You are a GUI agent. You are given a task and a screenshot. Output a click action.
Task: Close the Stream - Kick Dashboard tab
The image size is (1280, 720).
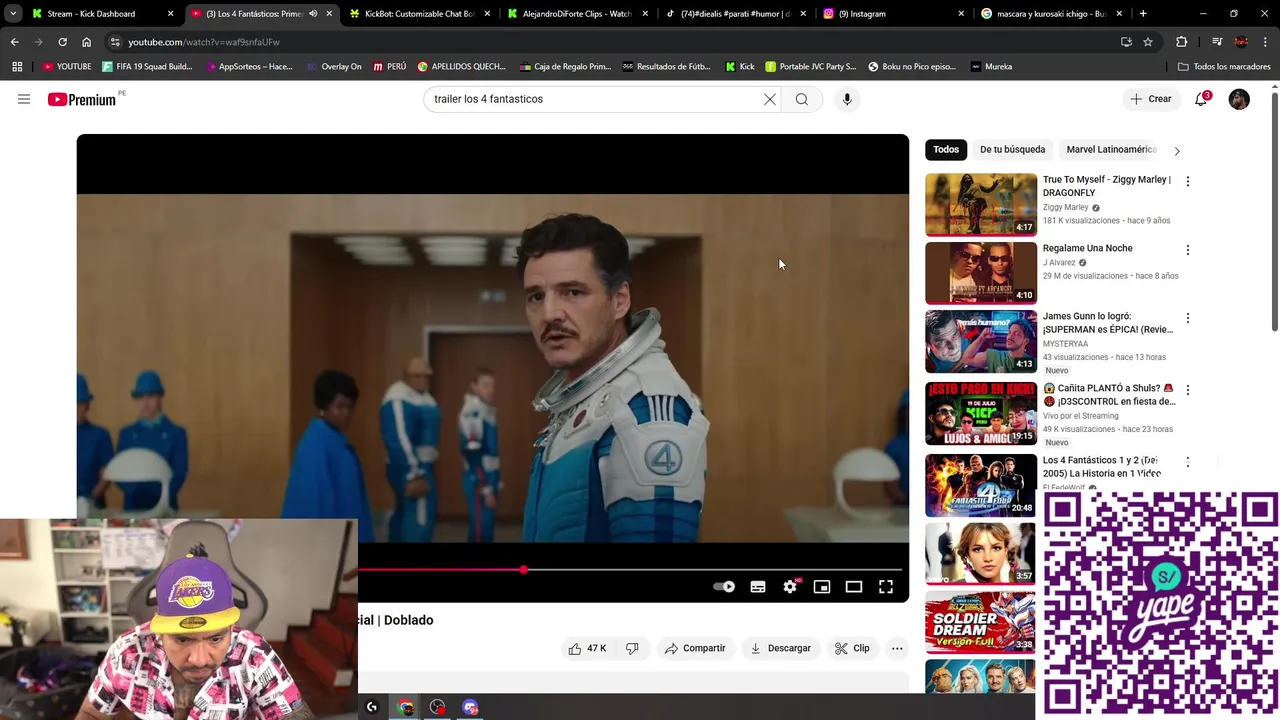[x=171, y=14]
